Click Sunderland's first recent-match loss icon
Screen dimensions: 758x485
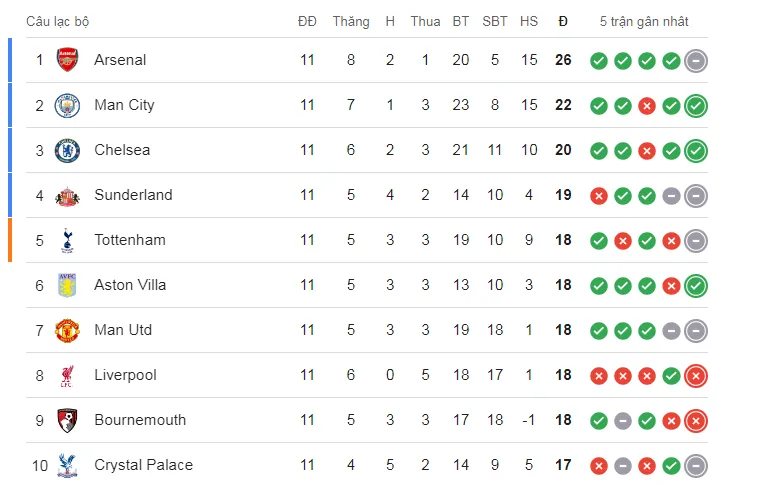[599, 196]
